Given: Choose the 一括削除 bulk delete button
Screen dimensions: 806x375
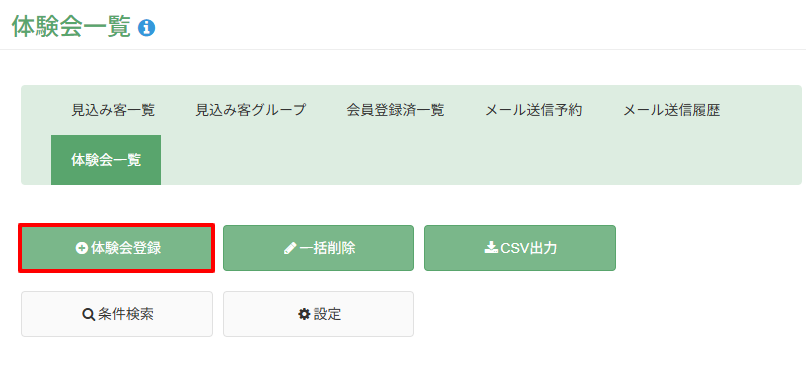Looking at the screenshot, I should point(318,248).
